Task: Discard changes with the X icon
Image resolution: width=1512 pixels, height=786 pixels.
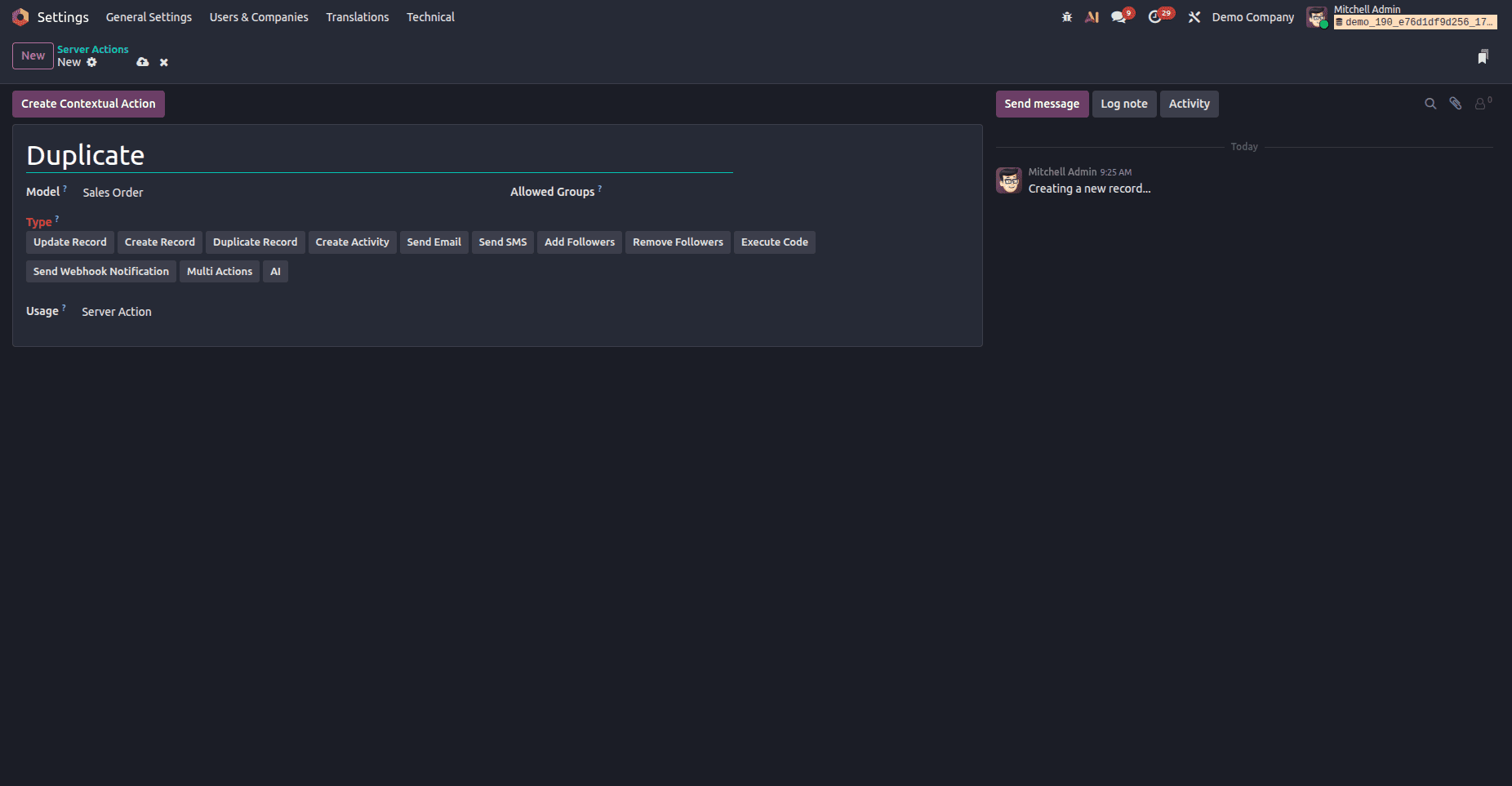Action: pos(163,62)
